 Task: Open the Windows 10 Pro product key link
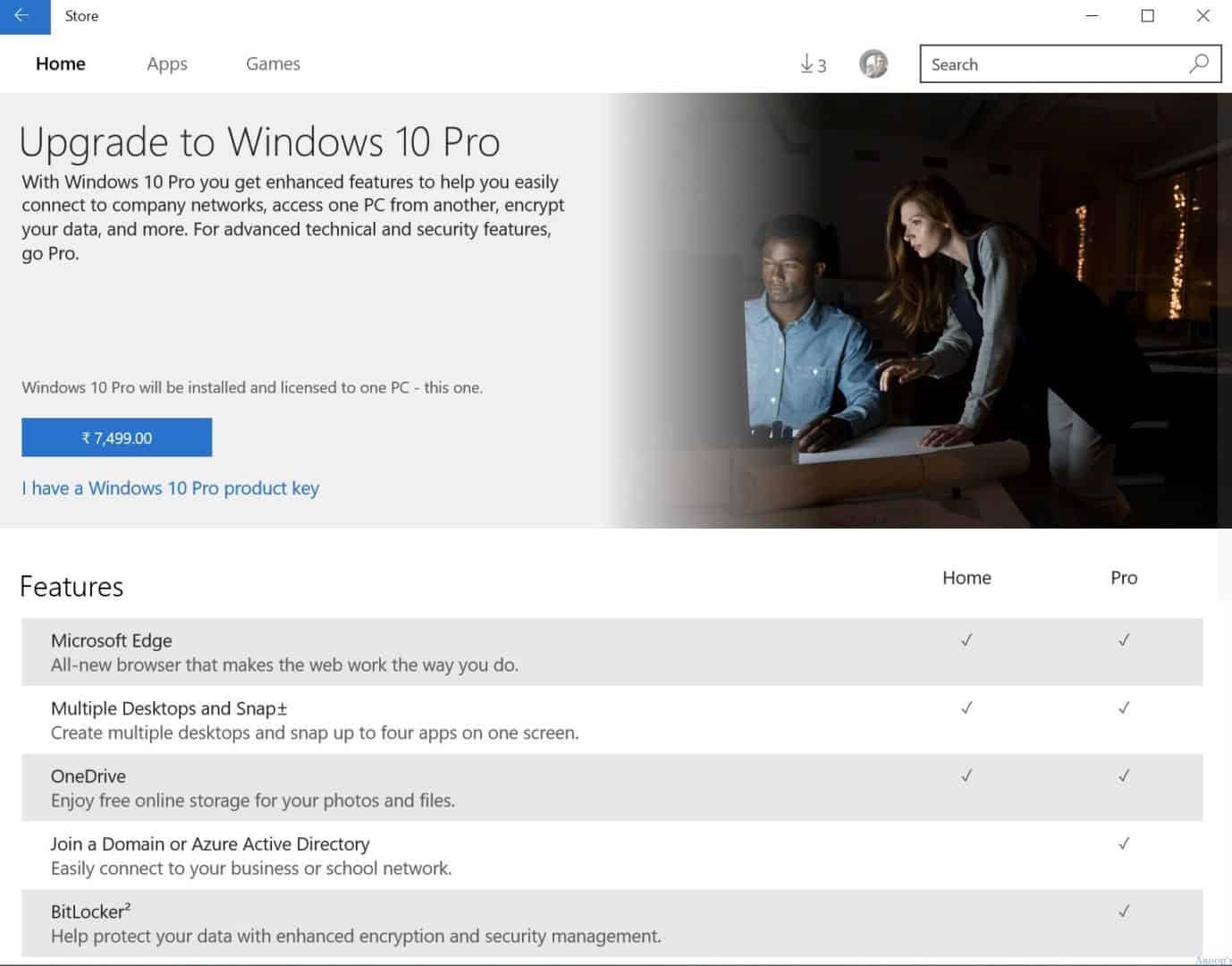[x=170, y=488]
